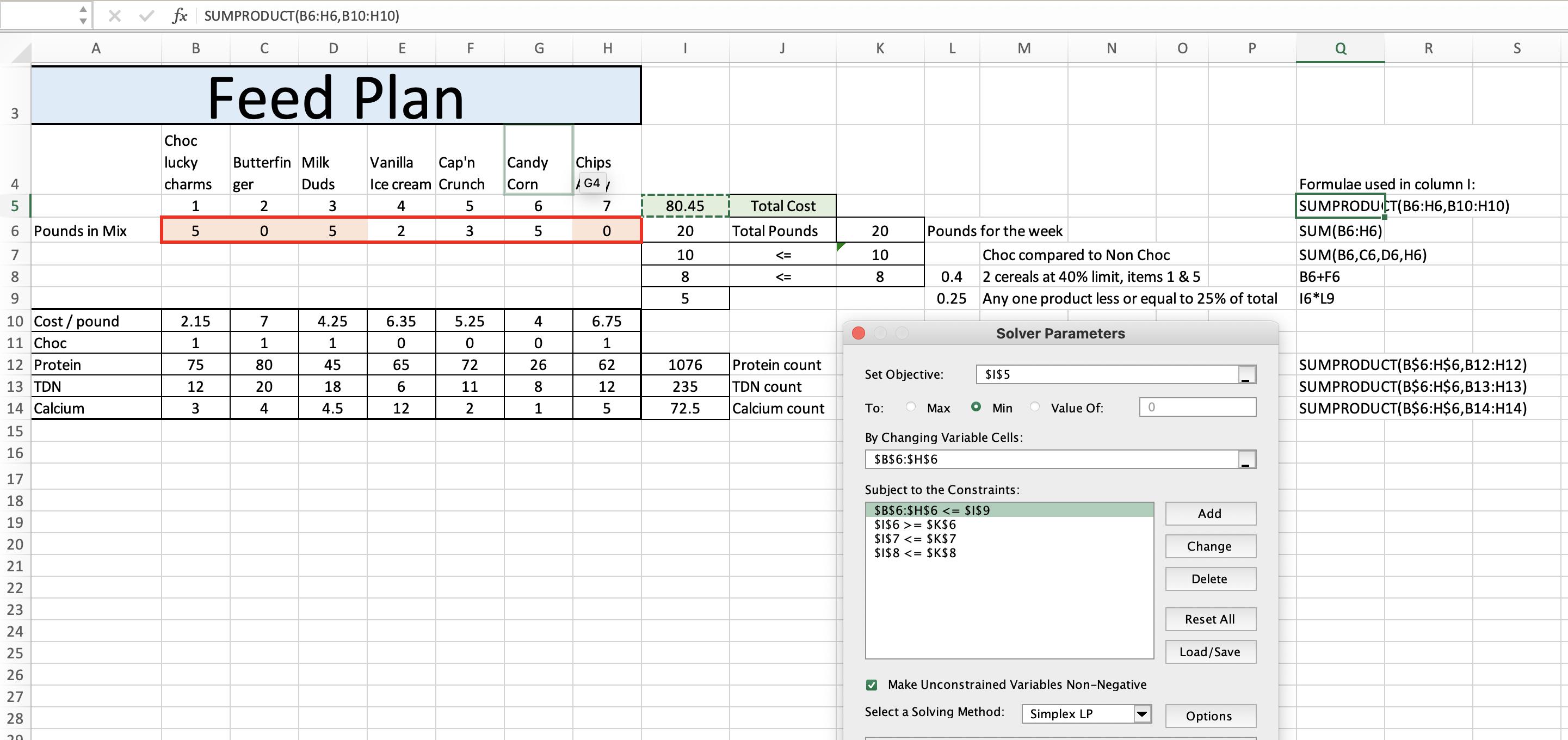The image size is (1568, 740).
Task: Select the Min radio button
Action: click(x=976, y=407)
